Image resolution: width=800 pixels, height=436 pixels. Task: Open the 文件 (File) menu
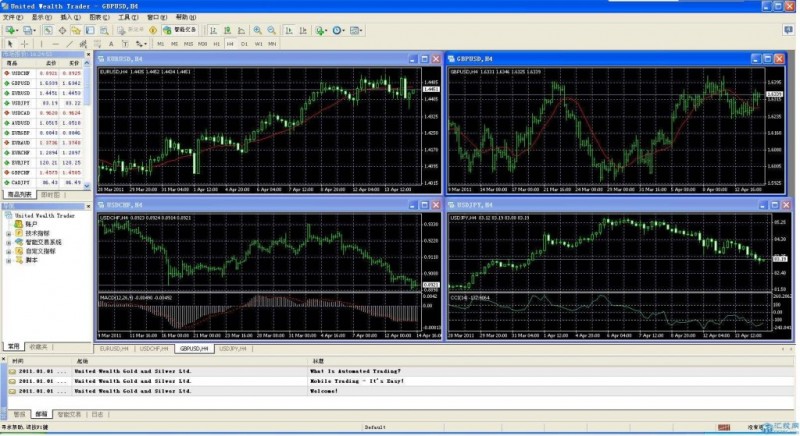coord(13,17)
